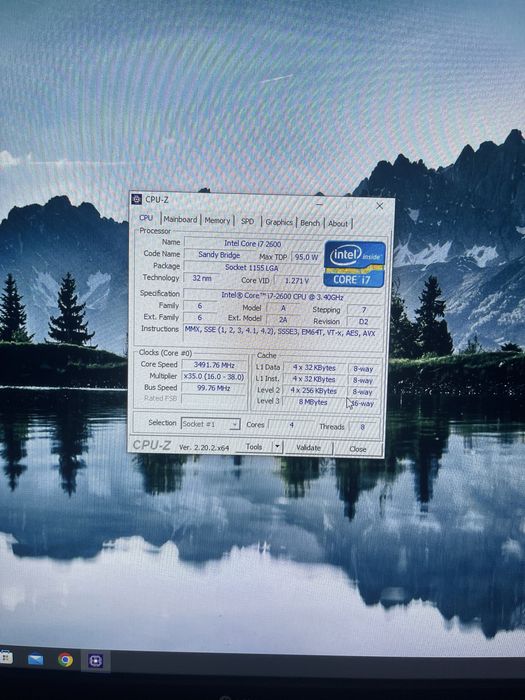Click the Instructions field listing MMX, SSE

(280, 333)
